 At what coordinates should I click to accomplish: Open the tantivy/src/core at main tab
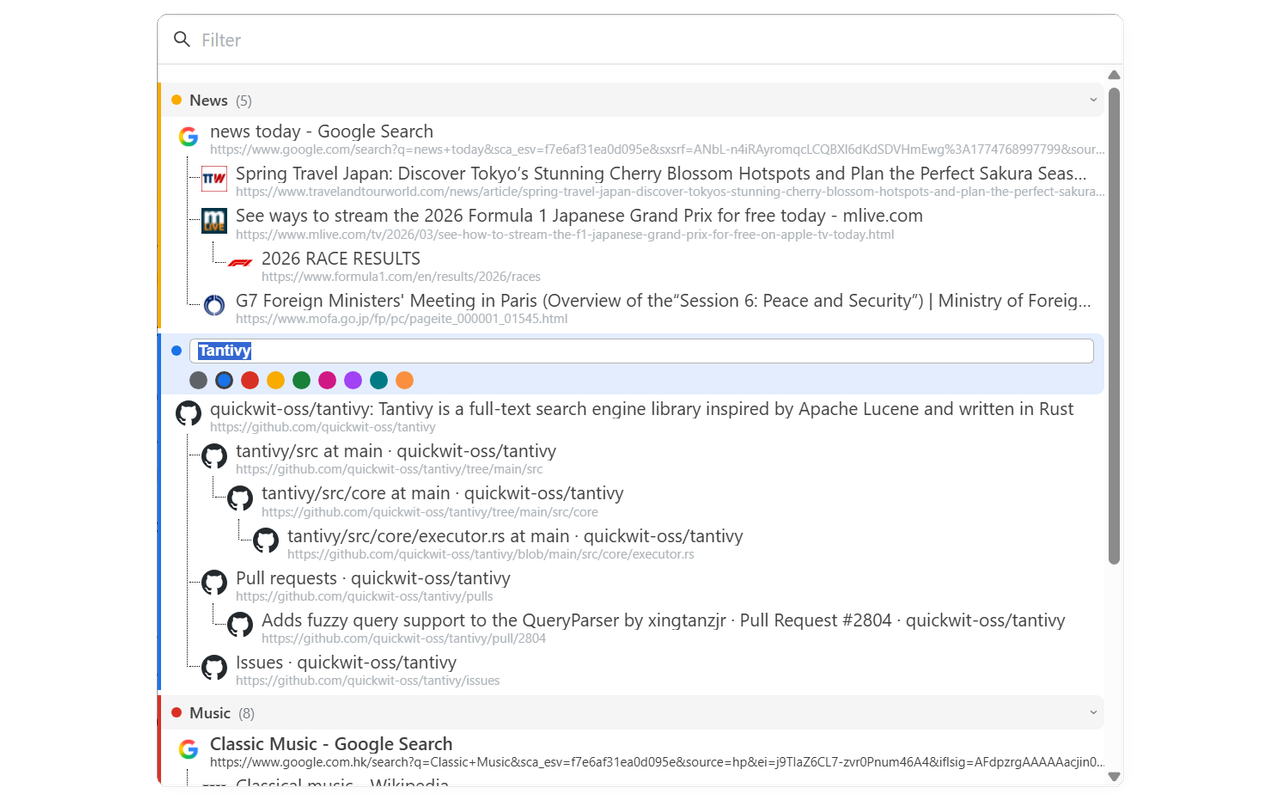point(443,493)
